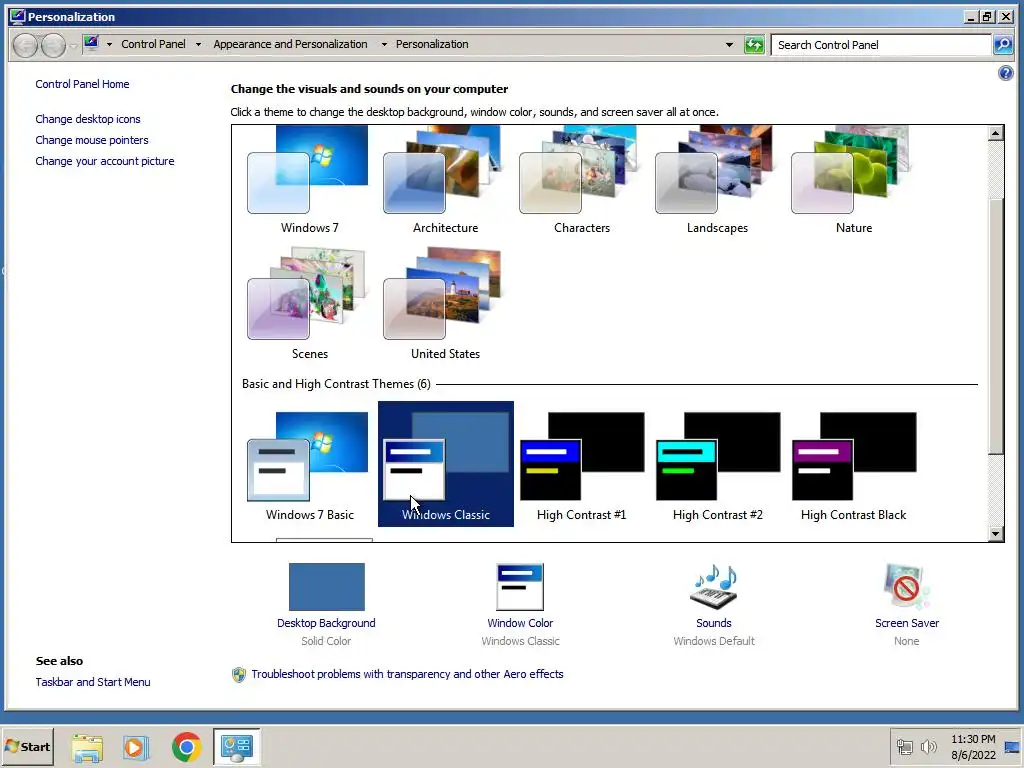
Task: Select the Windows Classic theme
Action: click(445, 464)
